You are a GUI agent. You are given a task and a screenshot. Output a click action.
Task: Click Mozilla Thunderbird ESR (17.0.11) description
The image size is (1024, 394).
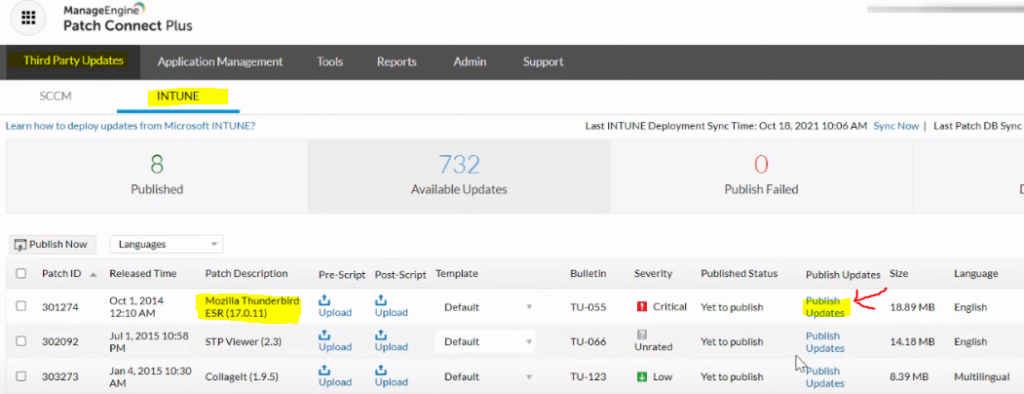tap(252, 306)
